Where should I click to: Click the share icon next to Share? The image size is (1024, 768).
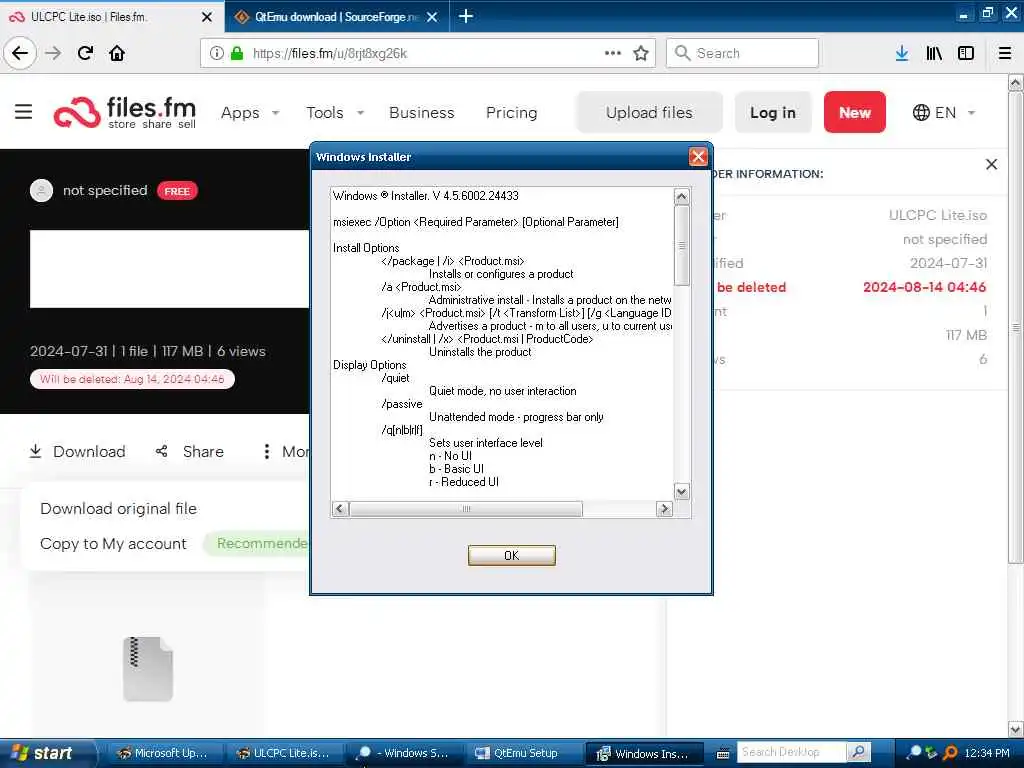(161, 451)
